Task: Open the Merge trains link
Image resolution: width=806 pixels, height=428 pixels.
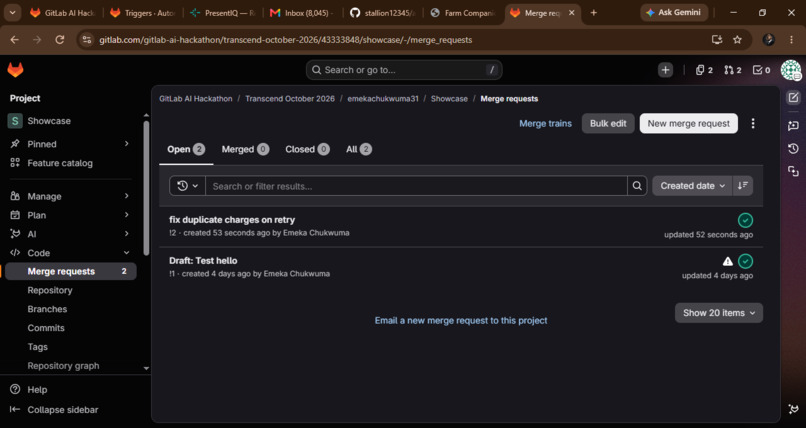Action: (545, 123)
